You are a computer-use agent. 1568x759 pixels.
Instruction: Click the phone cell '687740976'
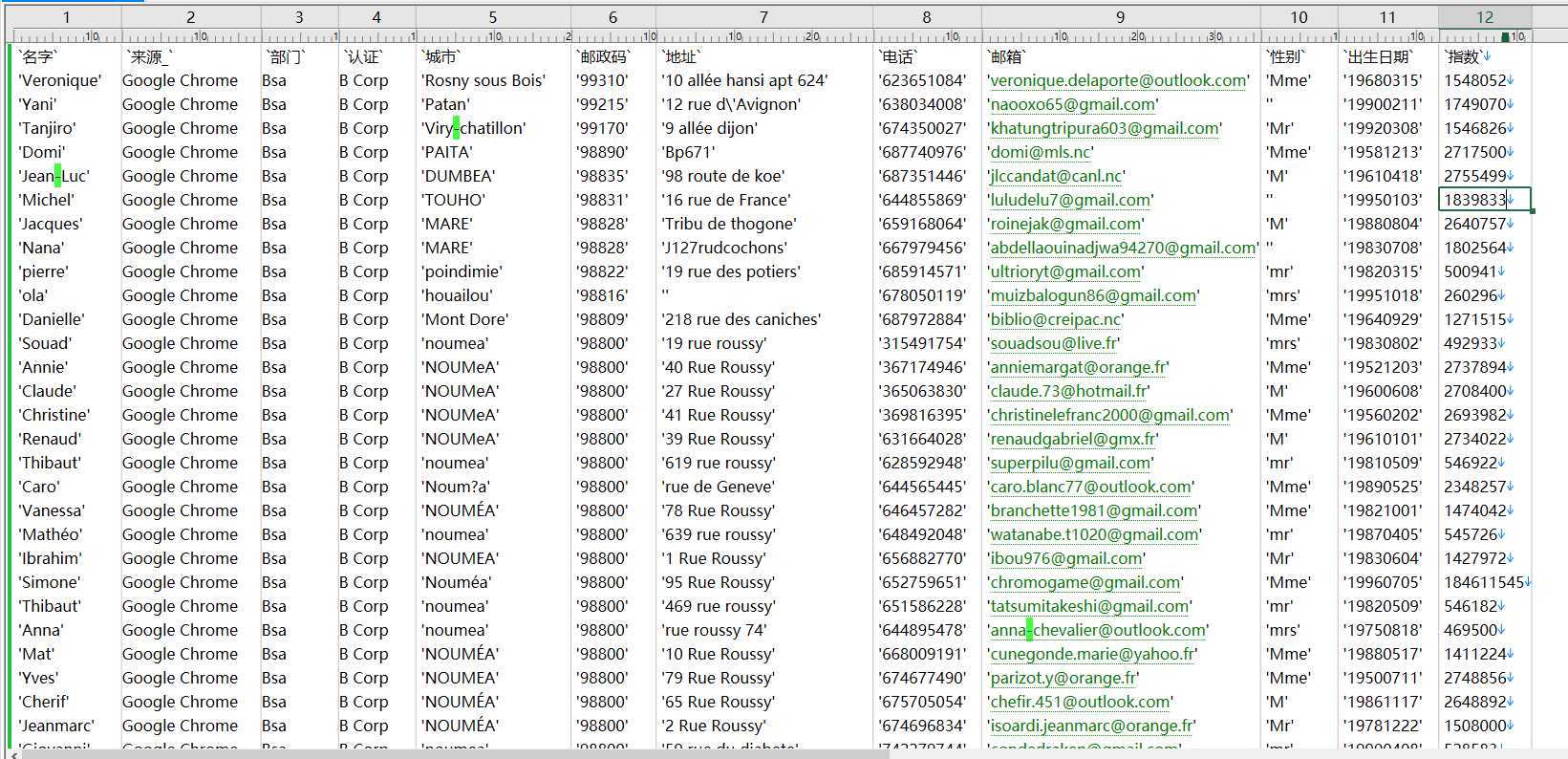[922, 152]
